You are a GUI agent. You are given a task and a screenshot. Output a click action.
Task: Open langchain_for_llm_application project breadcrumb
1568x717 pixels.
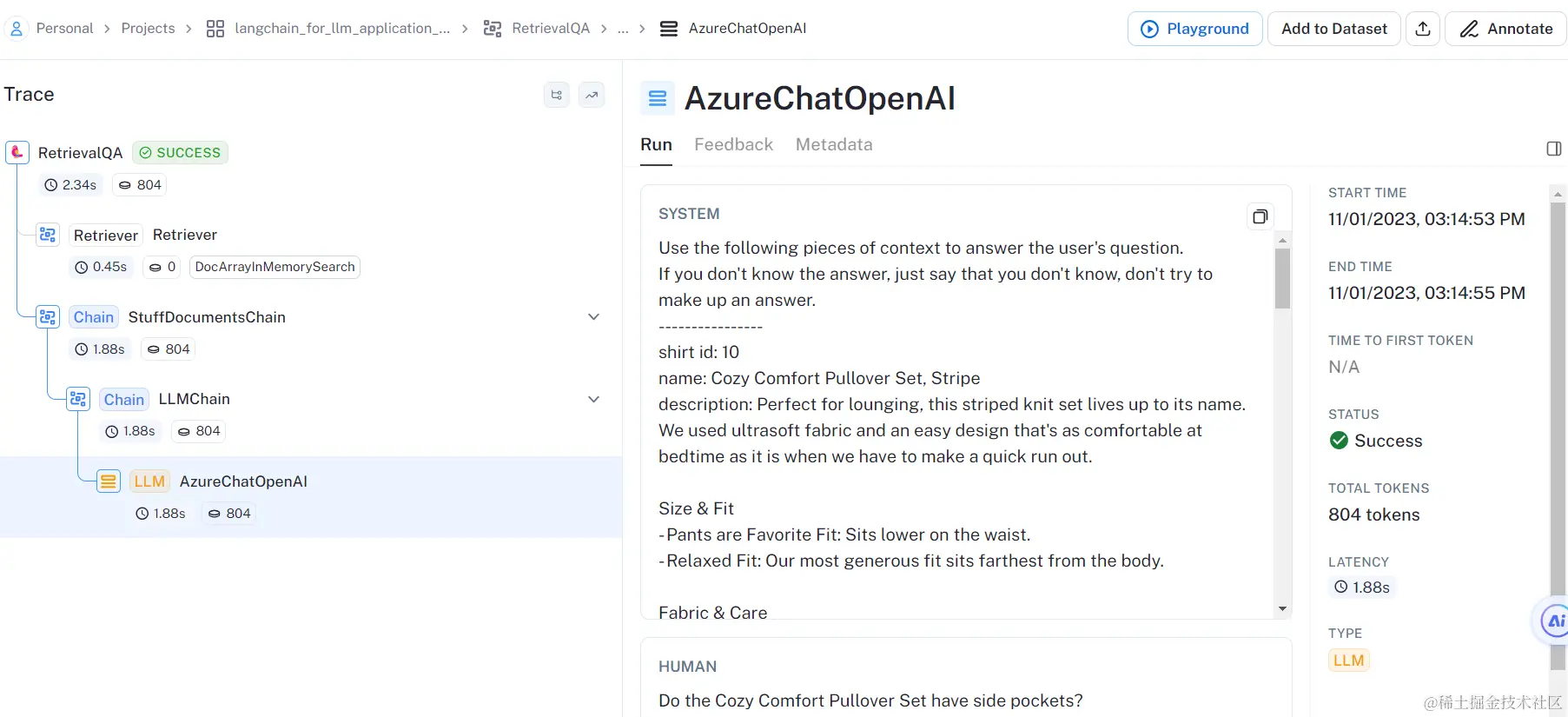pyautogui.click(x=342, y=29)
